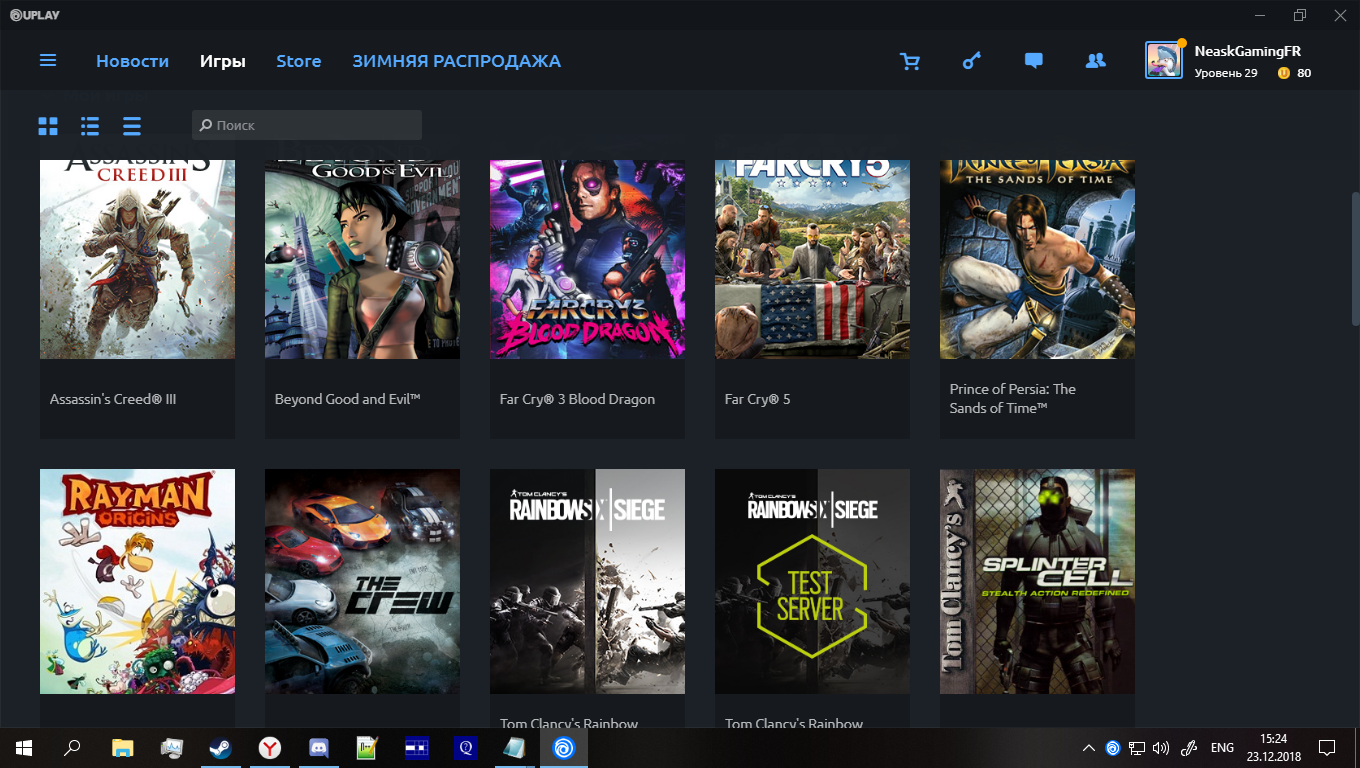The height and width of the screenshot is (768, 1360).
Task: Click the Uplay system tray icon
Action: tap(1113, 747)
